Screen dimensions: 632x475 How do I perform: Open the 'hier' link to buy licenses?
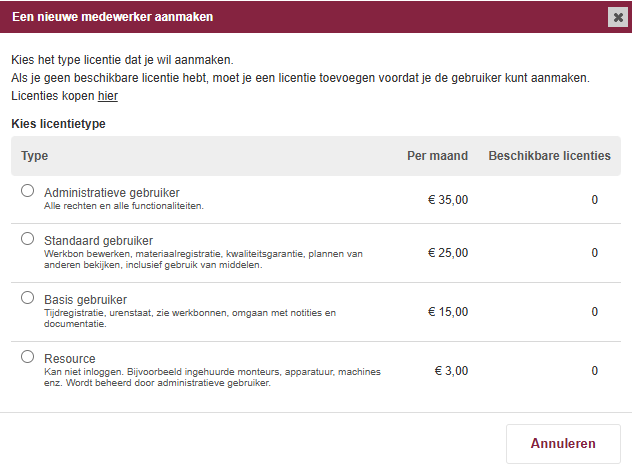[x=108, y=96]
